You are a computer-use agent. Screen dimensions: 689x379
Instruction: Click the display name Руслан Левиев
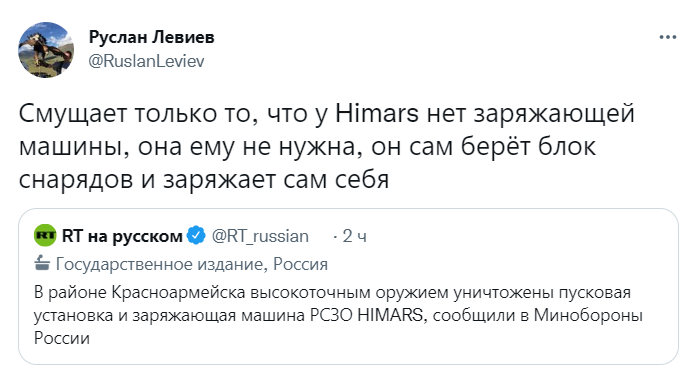pyautogui.click(x=152, y=37)
